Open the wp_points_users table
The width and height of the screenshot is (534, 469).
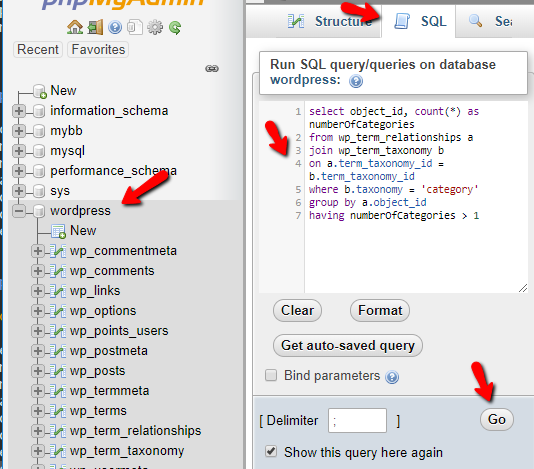[x=119, y=331]
